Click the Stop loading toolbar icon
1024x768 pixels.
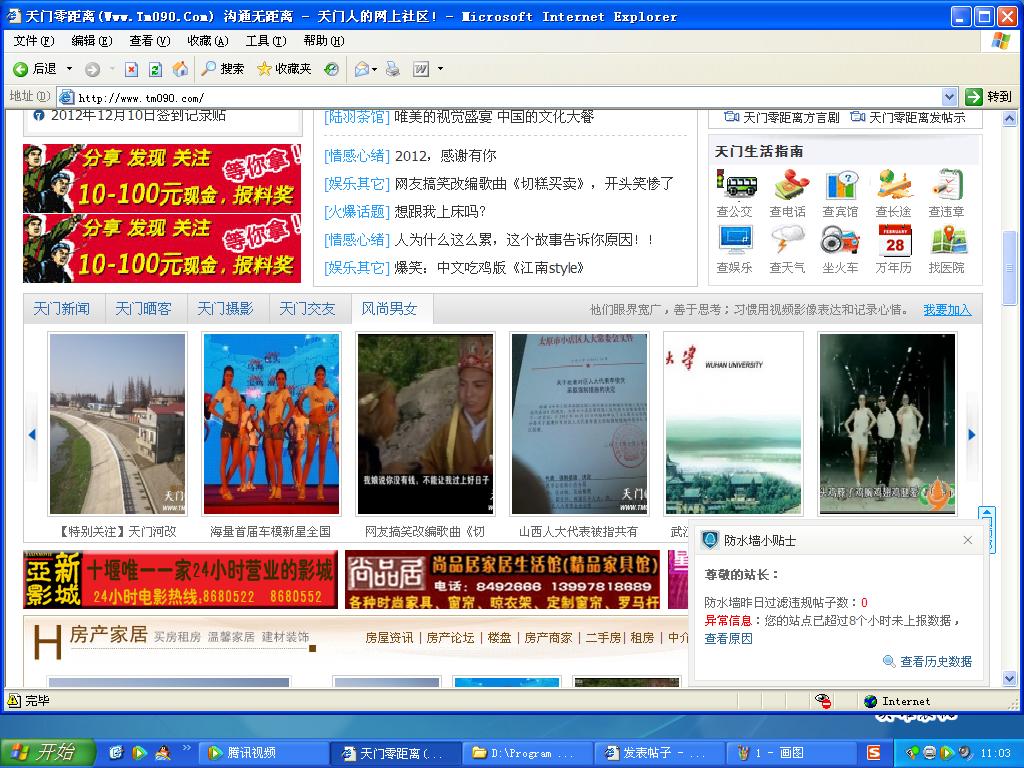(131, 69)
